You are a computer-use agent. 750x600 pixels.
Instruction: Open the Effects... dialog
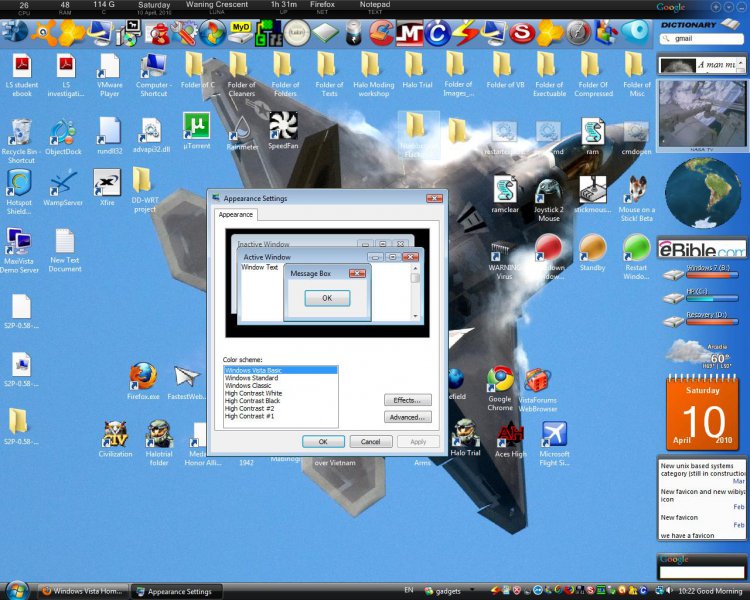point(408,400)
